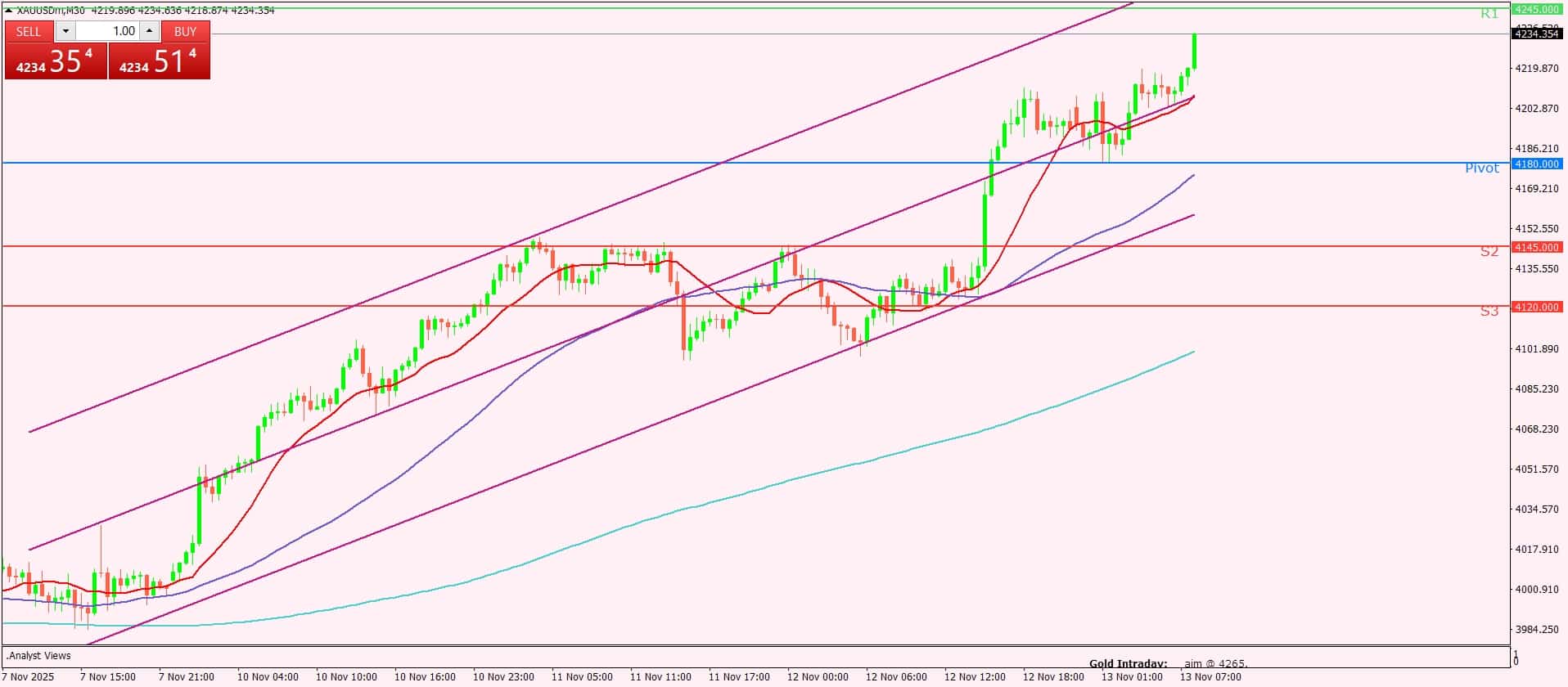Click the SELL button
Image resolution: width=1568 pixels, height=687 pixels.
(x=29, y=31)
